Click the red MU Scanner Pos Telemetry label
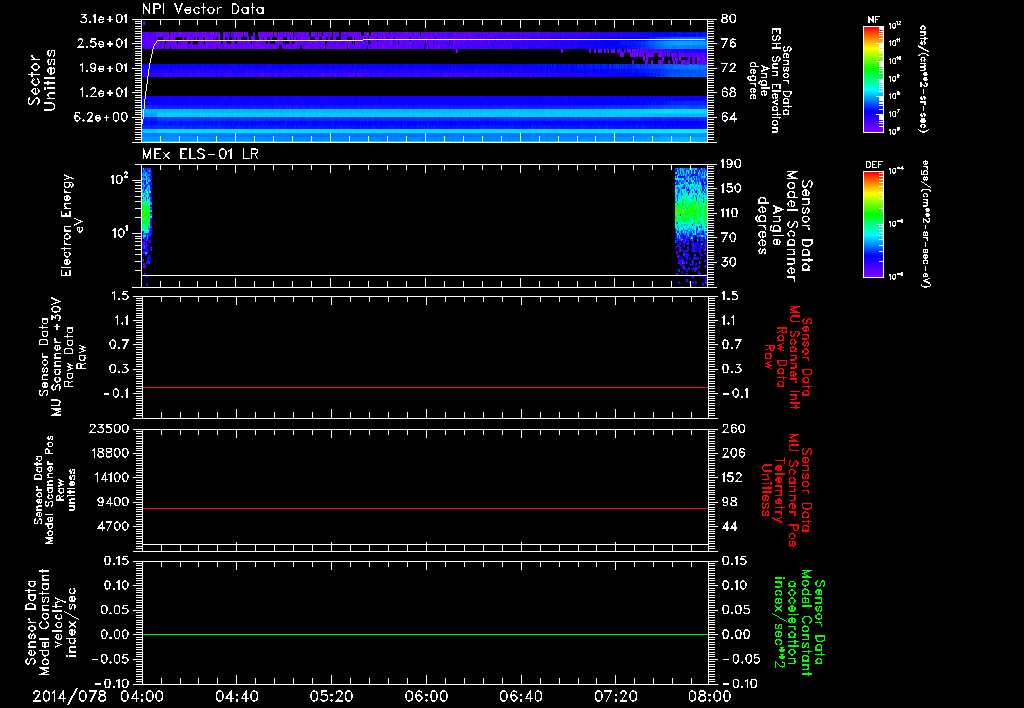1024x708 pixels. (787, 489)
